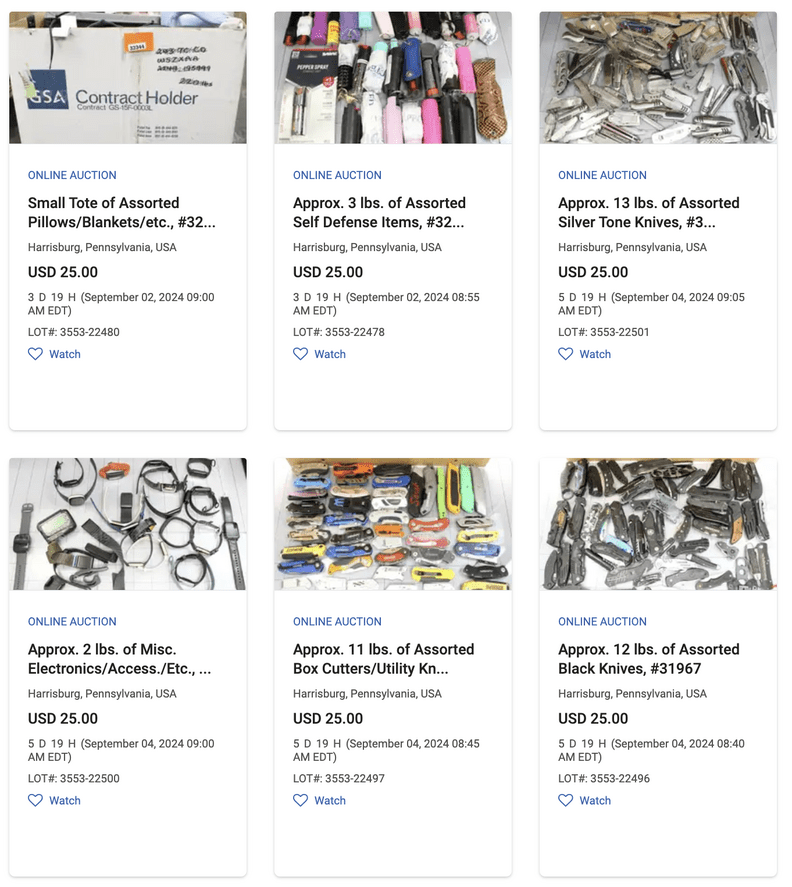Click silver knives pile thumbnail
Screen dimensions: 792x887
click(658, 77)
